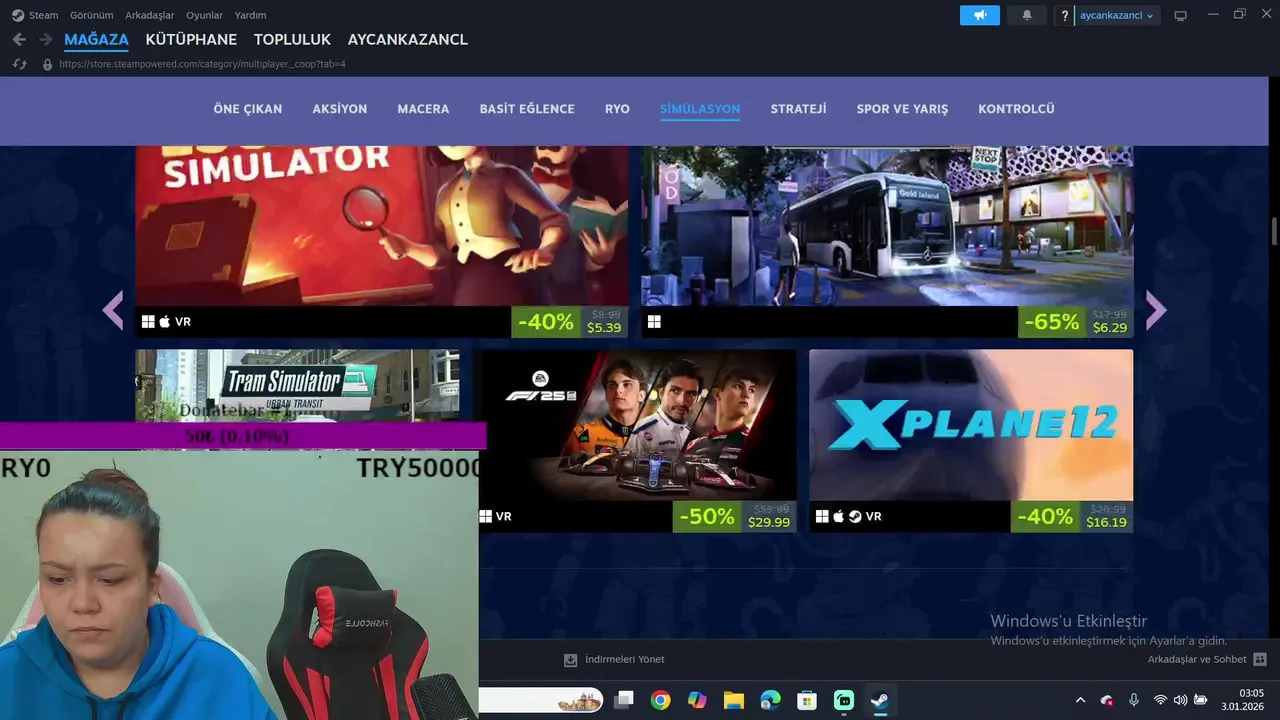The image size is (1280, 720).
Task: Open the Oyunlar menu
Action: pyautogui.click(x=204, y=15)
